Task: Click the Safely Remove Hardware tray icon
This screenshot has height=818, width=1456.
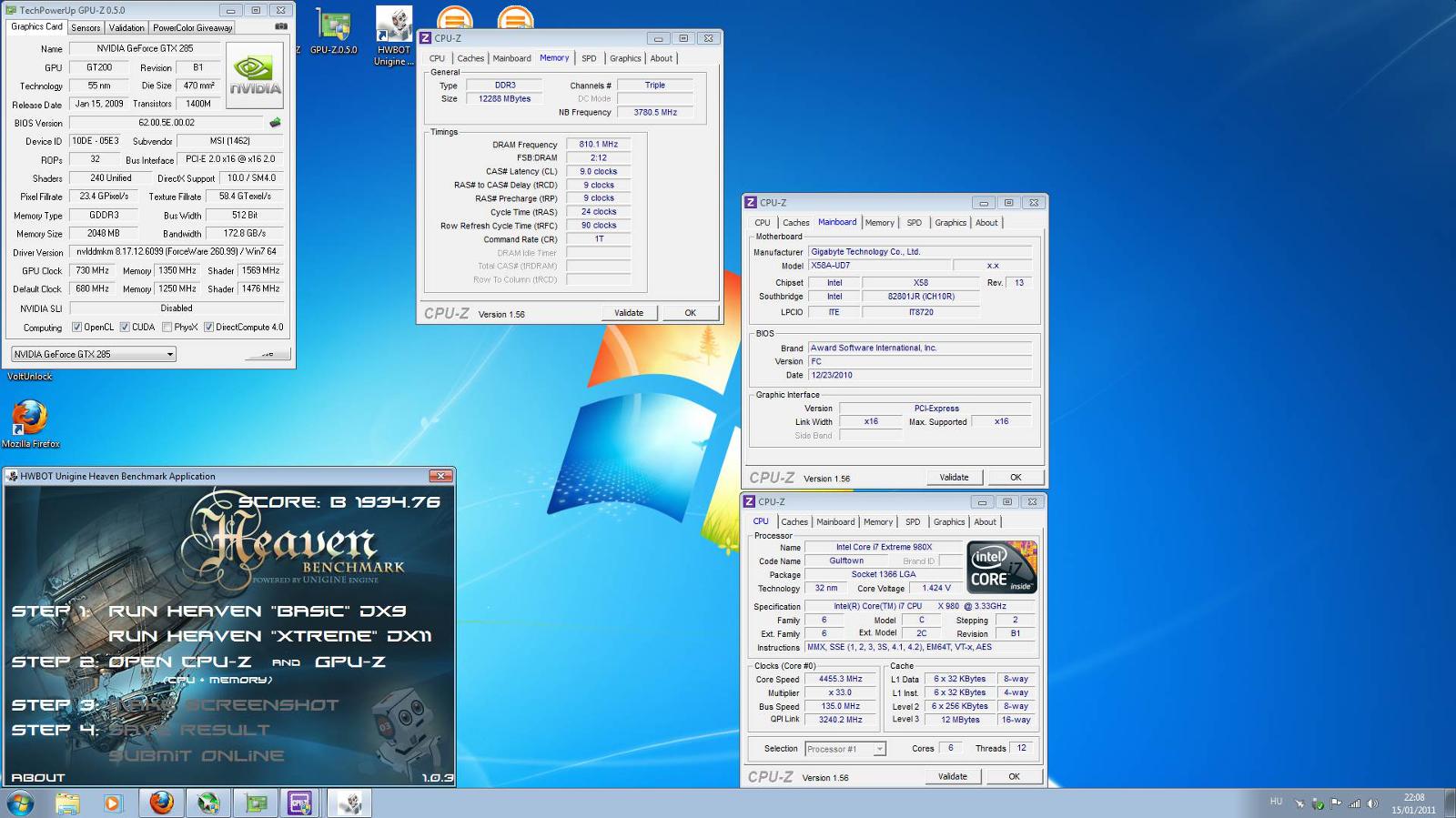Action: pyautogui.click(x=1318, y=803)
